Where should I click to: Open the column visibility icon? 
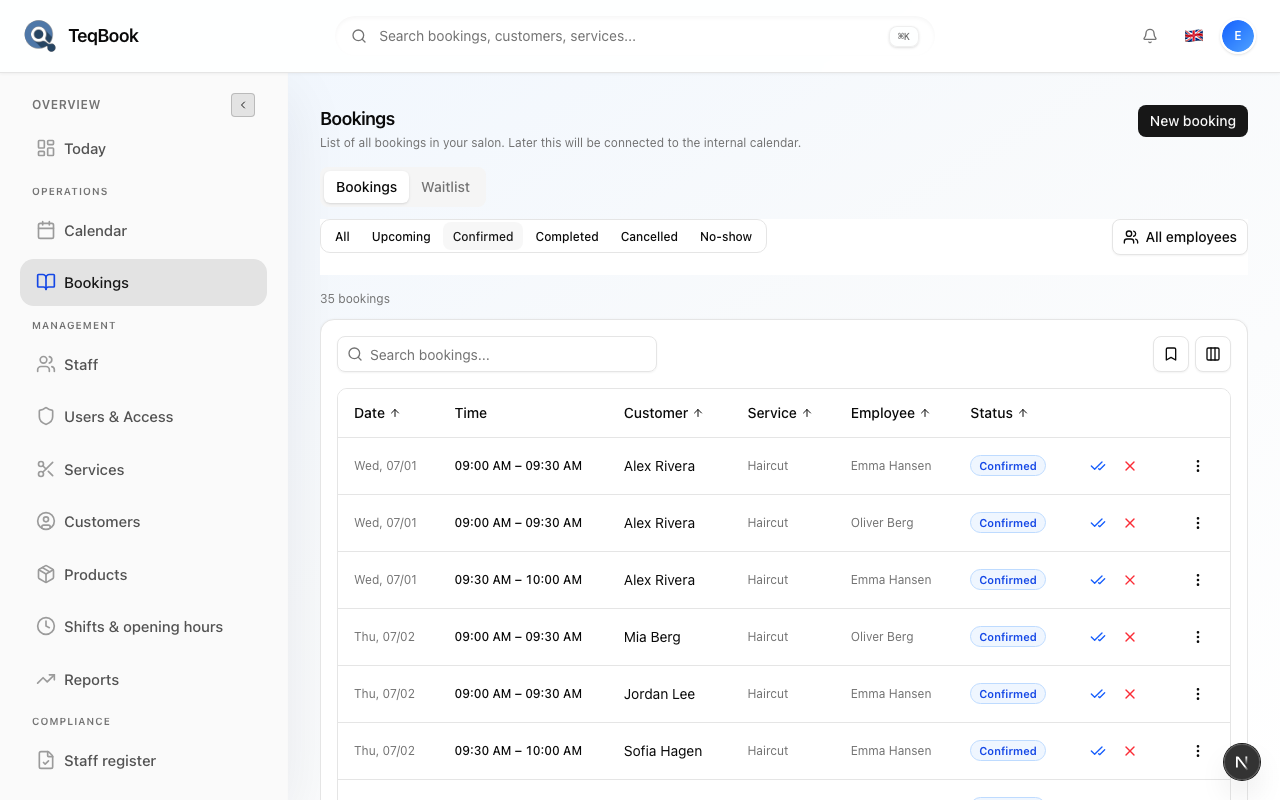(1213, 354)
